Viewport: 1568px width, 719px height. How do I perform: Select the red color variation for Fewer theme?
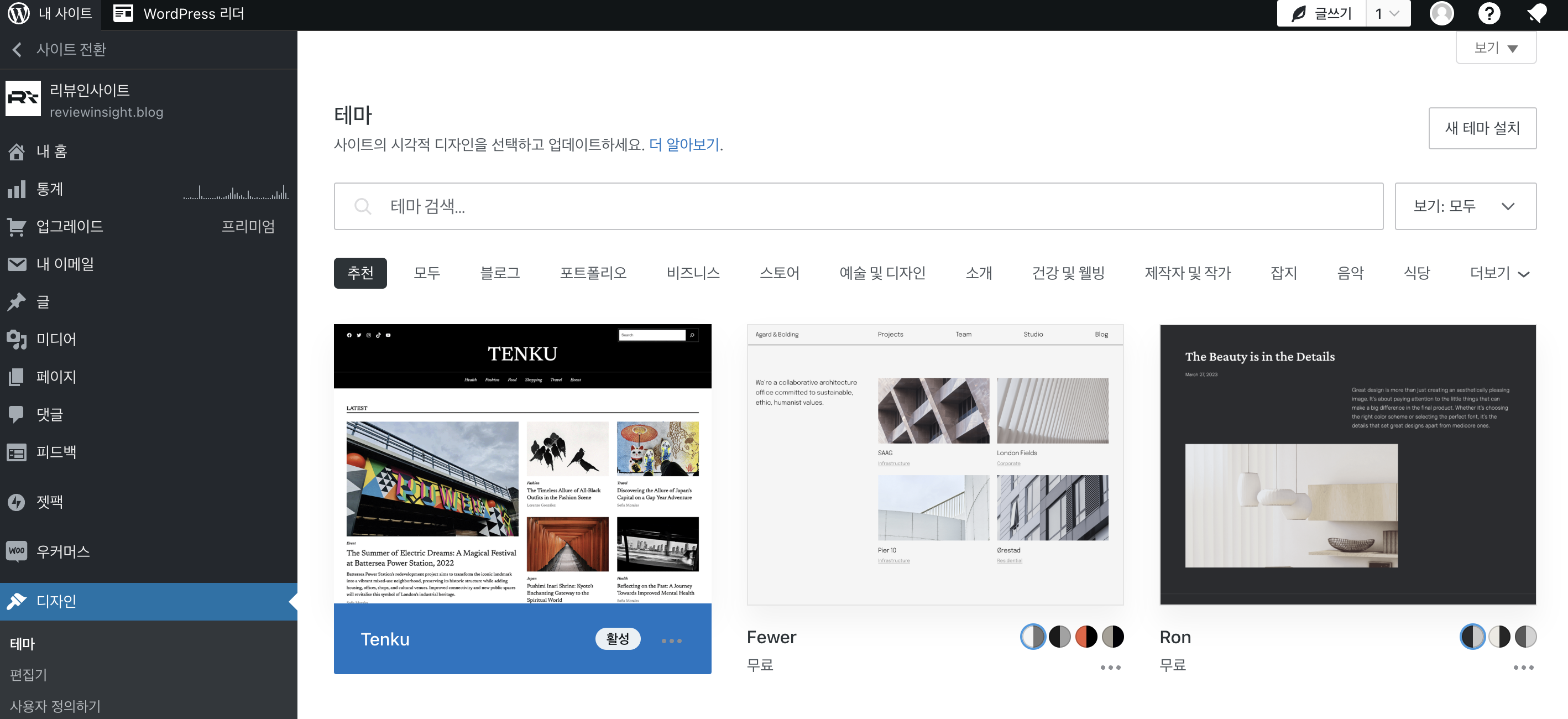point(1086,636)
